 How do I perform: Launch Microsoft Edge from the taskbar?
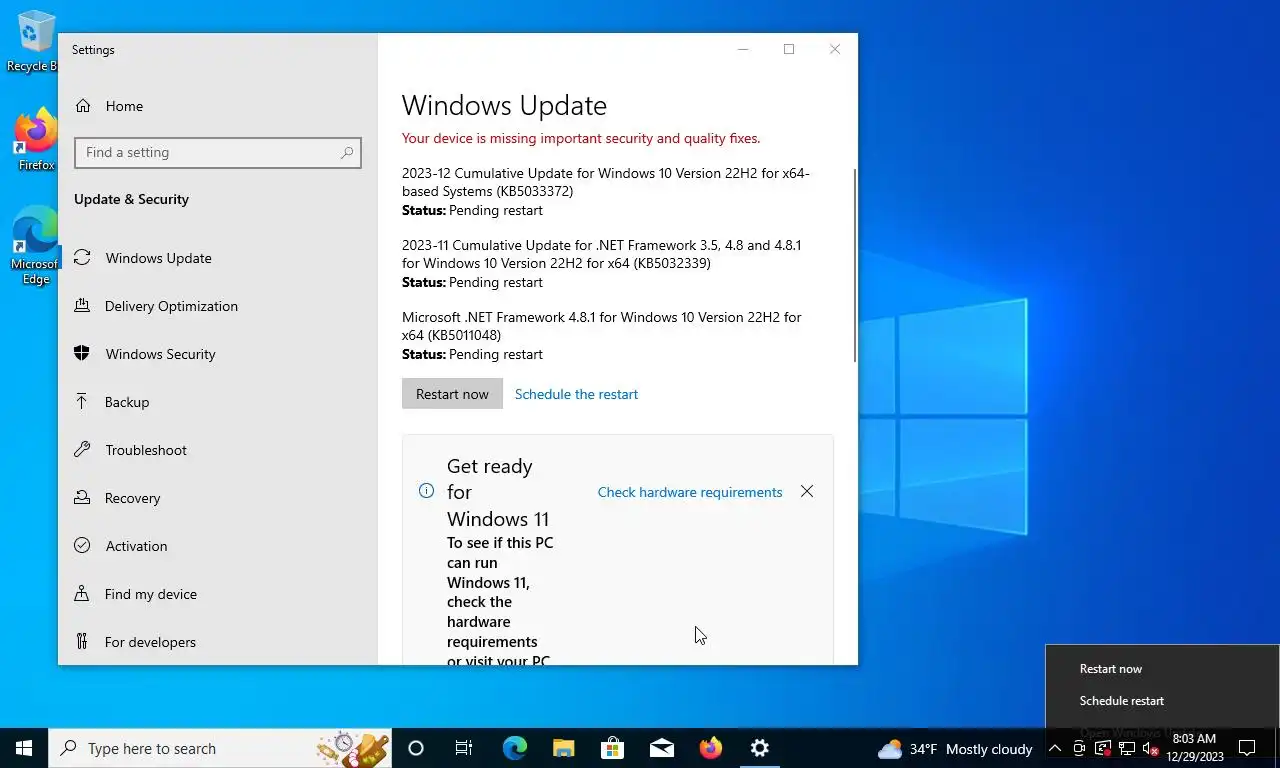[x=514, y=748]
